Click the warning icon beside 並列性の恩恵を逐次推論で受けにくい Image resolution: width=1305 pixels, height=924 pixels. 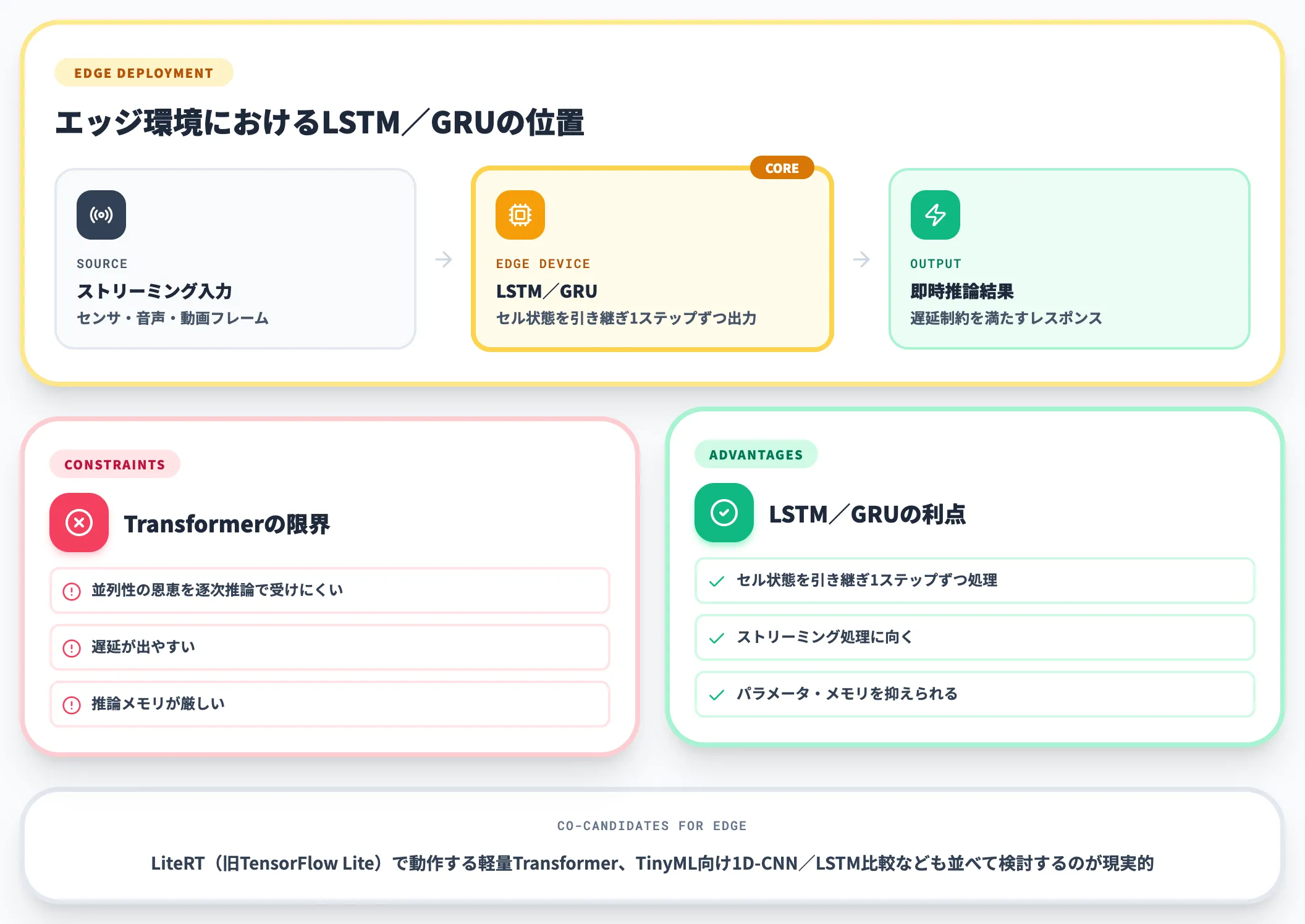(x=72, y=591)
